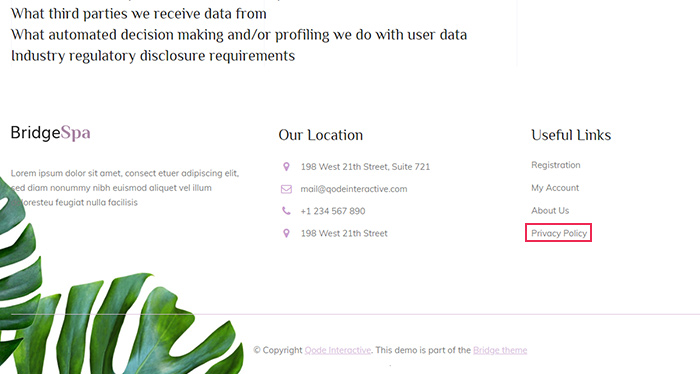700x374 pixels.
Task: Click the second 198 West 21st Street address
Action: tap(344, 233)
